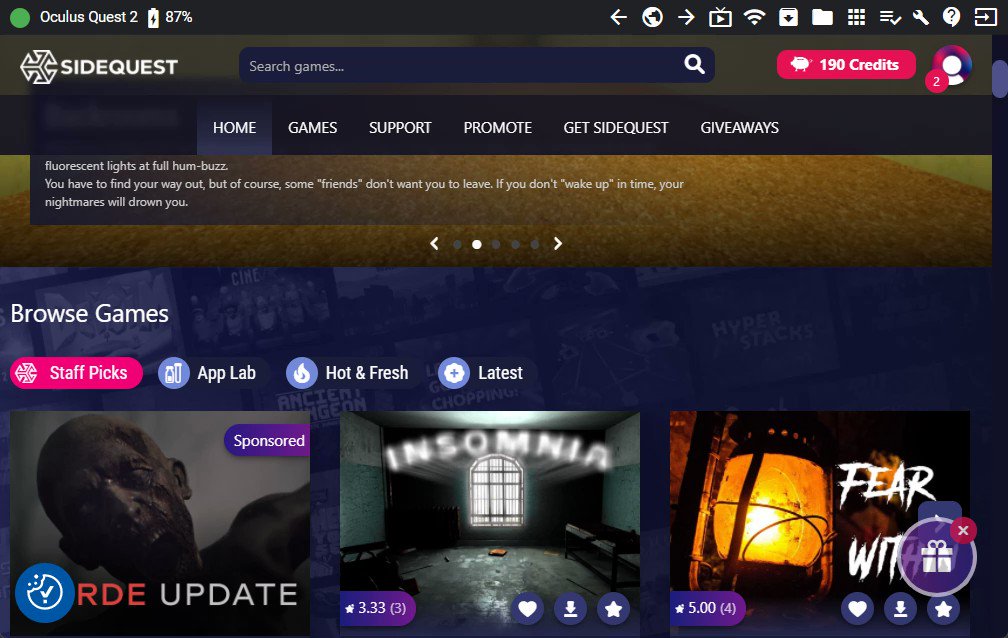Open the stream/cast TV icon
The width and height of the screenshot is (1008, 638).
[720, 17]
